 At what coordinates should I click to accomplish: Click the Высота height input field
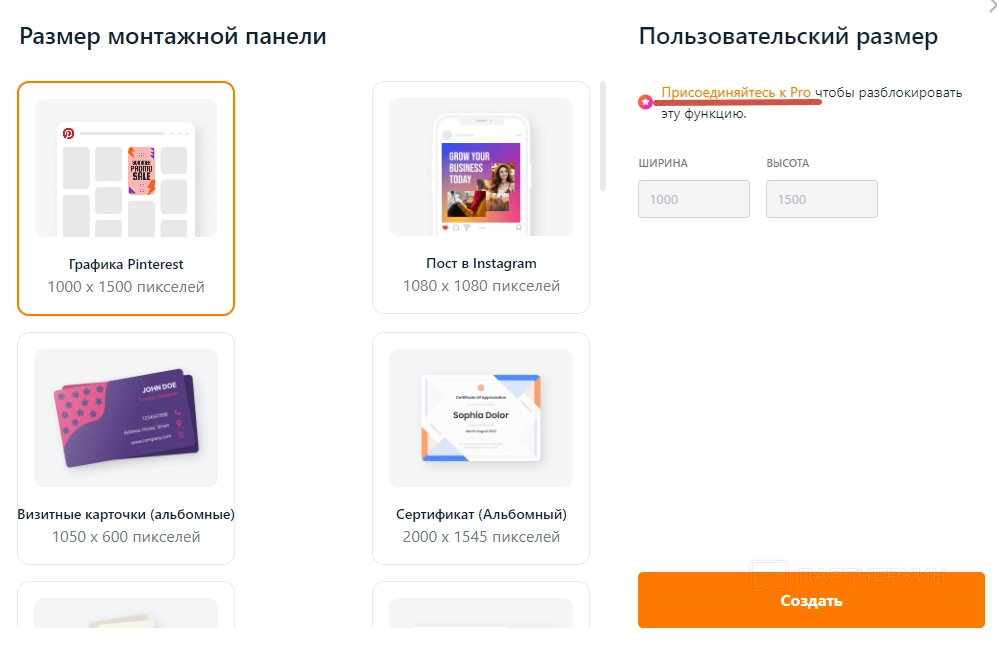pyautogui.click(x=821, y=199)
